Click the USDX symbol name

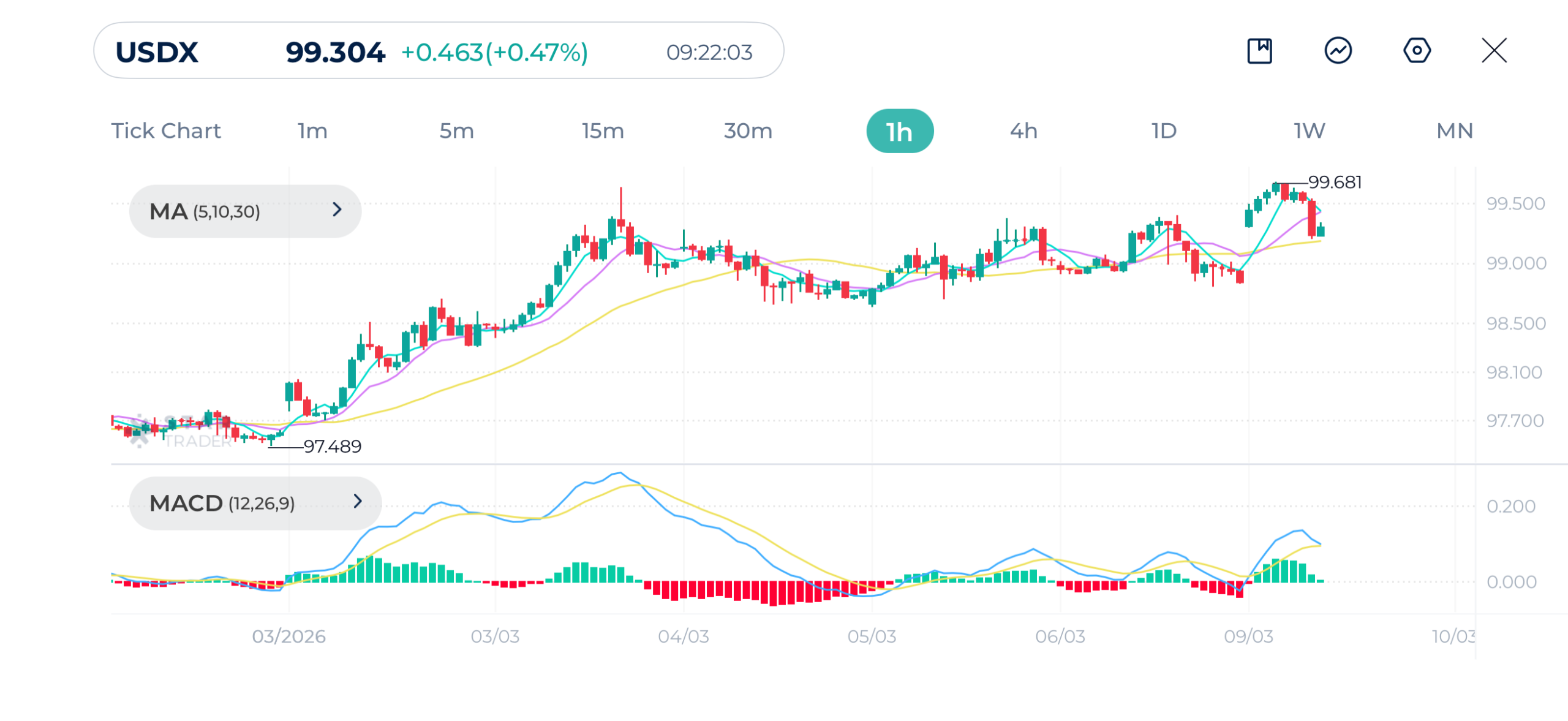click(x=156, y=53)
